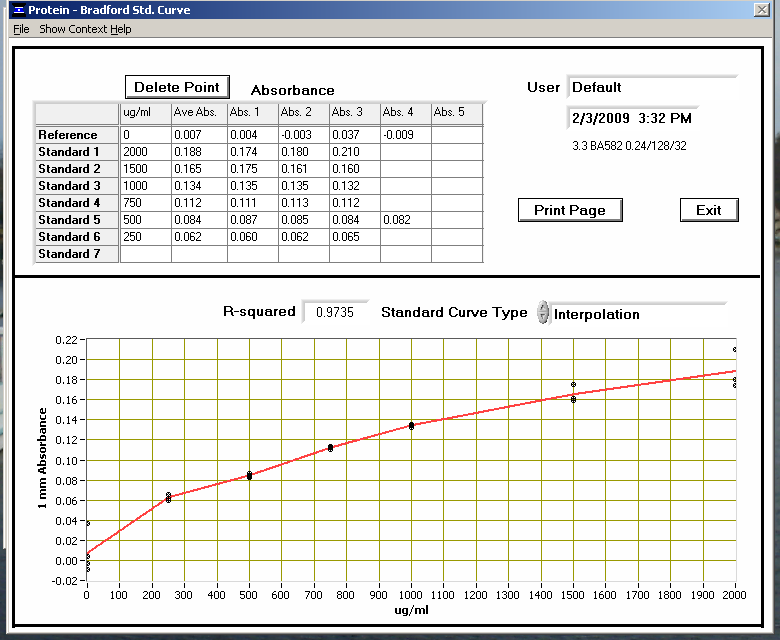The height and width of the screenshot is (640, 780).
Task: Click the 1 mm Absorbance axis label
Action: point(42,458)
